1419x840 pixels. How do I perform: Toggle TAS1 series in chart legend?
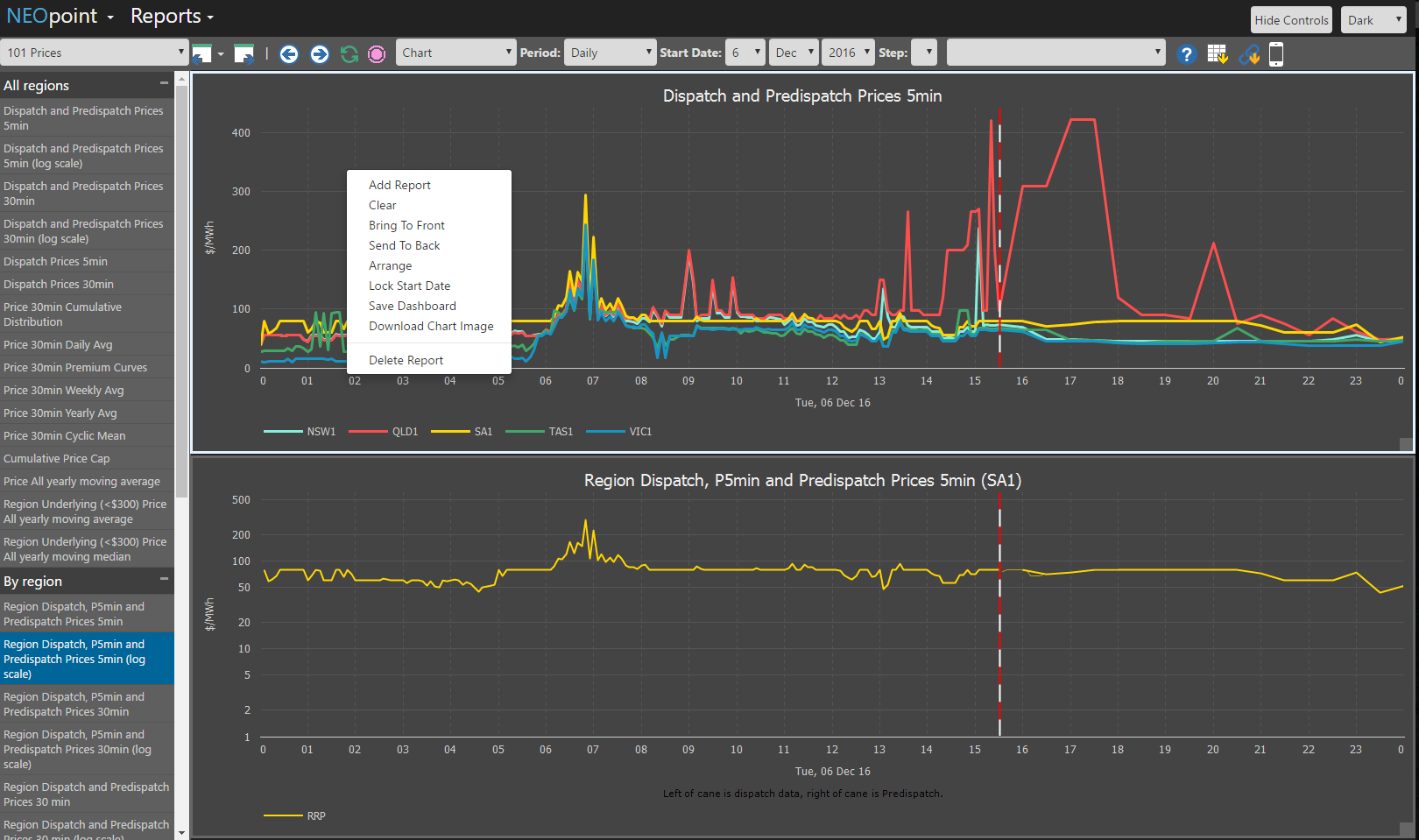561,432
